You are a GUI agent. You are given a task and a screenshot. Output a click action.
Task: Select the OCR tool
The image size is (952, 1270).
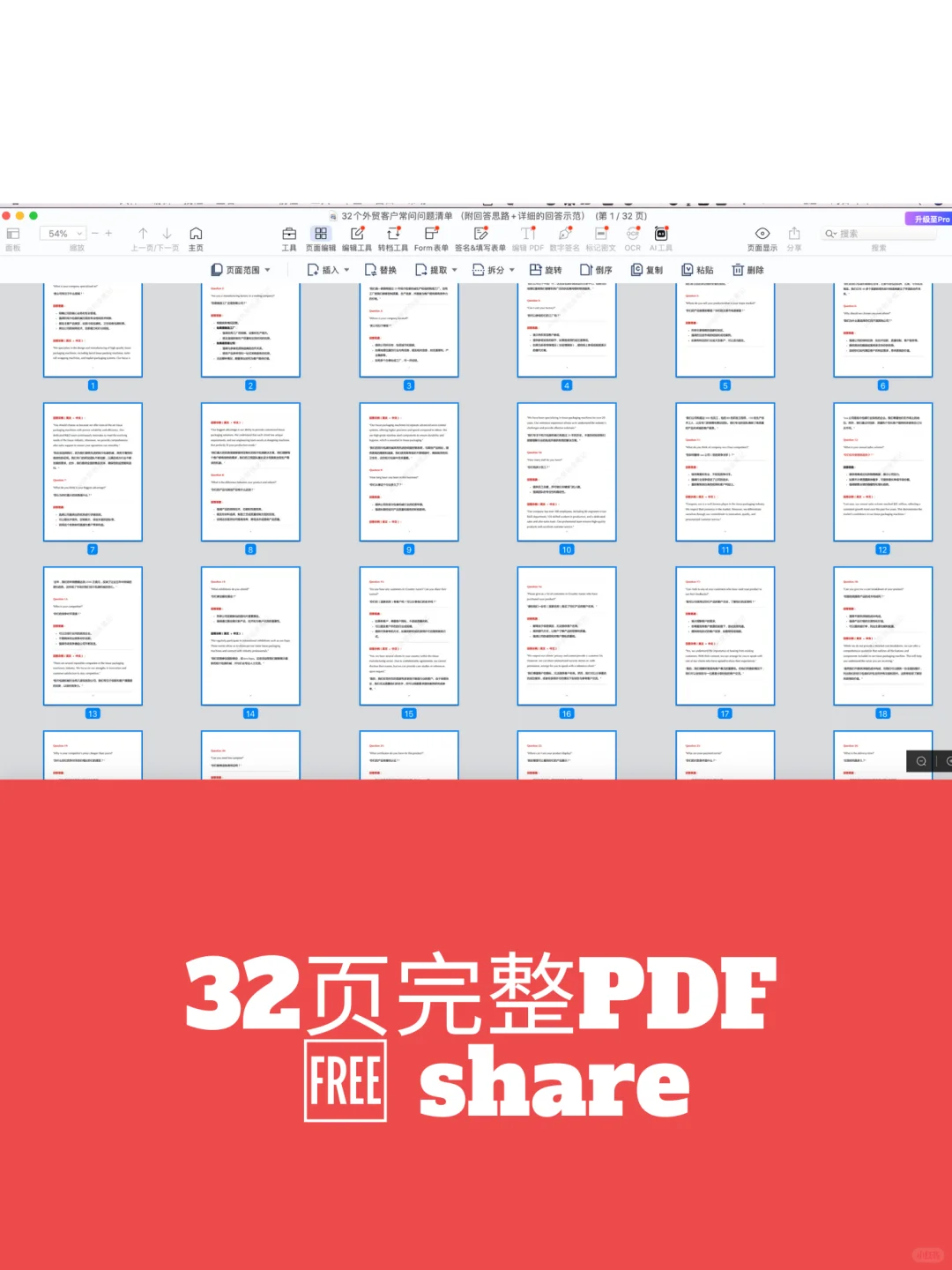(x=632, y=239)
